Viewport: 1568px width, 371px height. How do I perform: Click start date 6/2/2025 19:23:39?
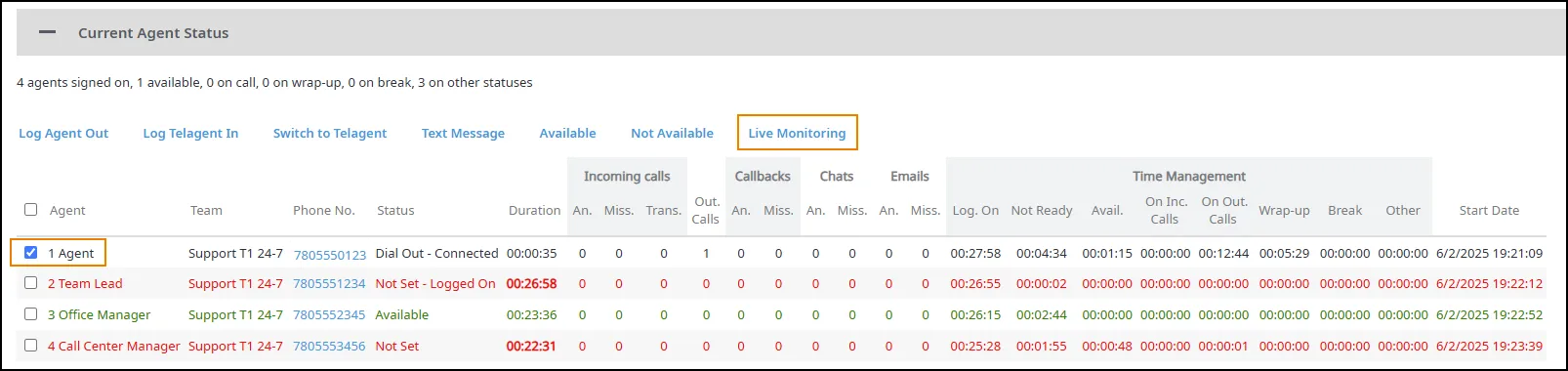point(1489,347)
